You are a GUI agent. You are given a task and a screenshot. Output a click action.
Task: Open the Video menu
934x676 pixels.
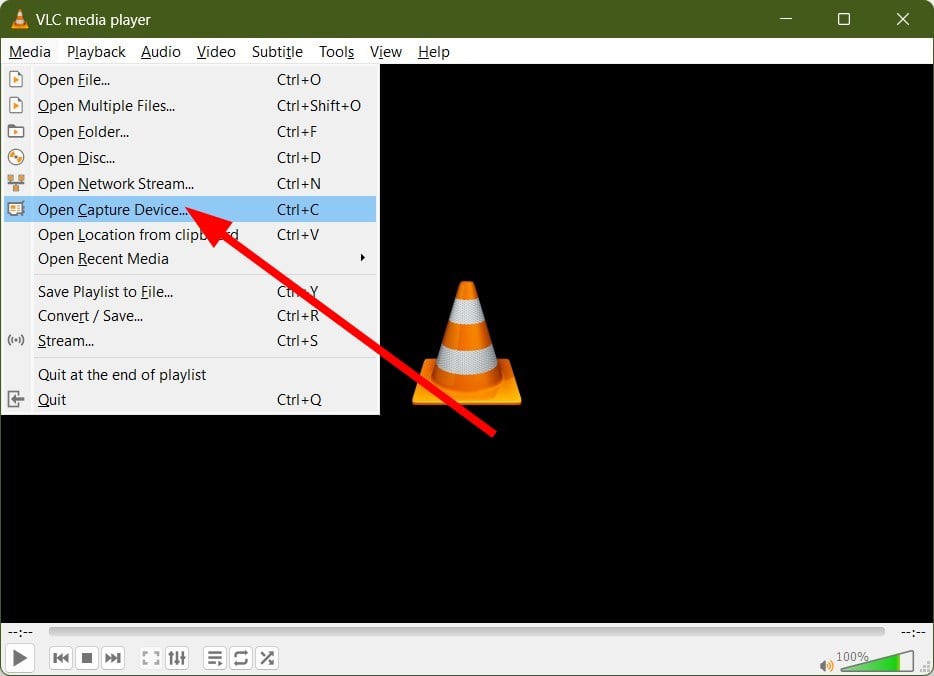coord(216,52)
